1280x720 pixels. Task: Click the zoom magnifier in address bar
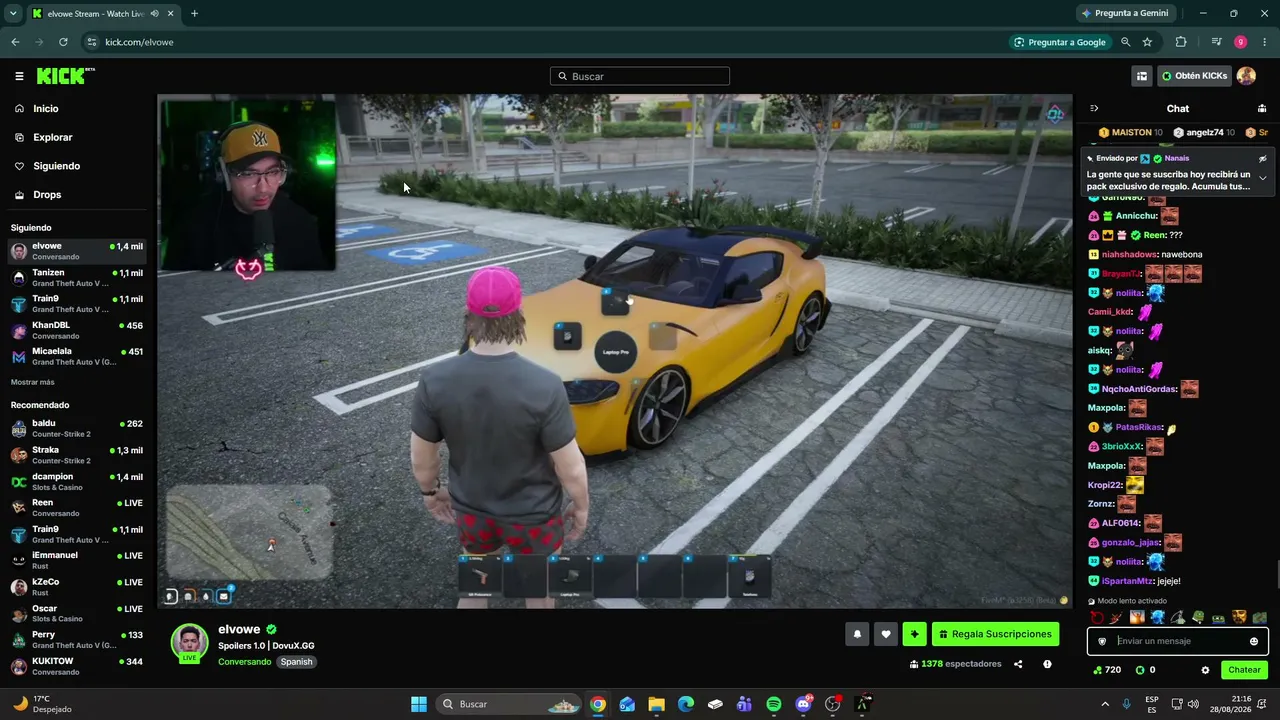(1125, 42)
